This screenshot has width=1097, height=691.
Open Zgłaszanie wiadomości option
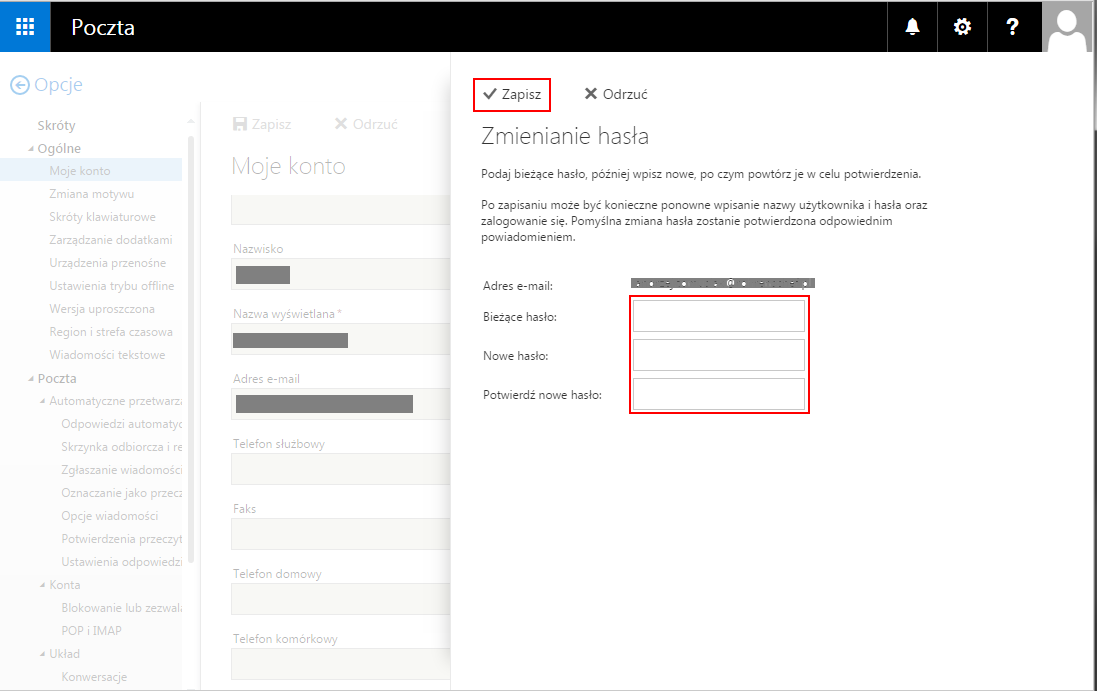click(x=122, y=470)
